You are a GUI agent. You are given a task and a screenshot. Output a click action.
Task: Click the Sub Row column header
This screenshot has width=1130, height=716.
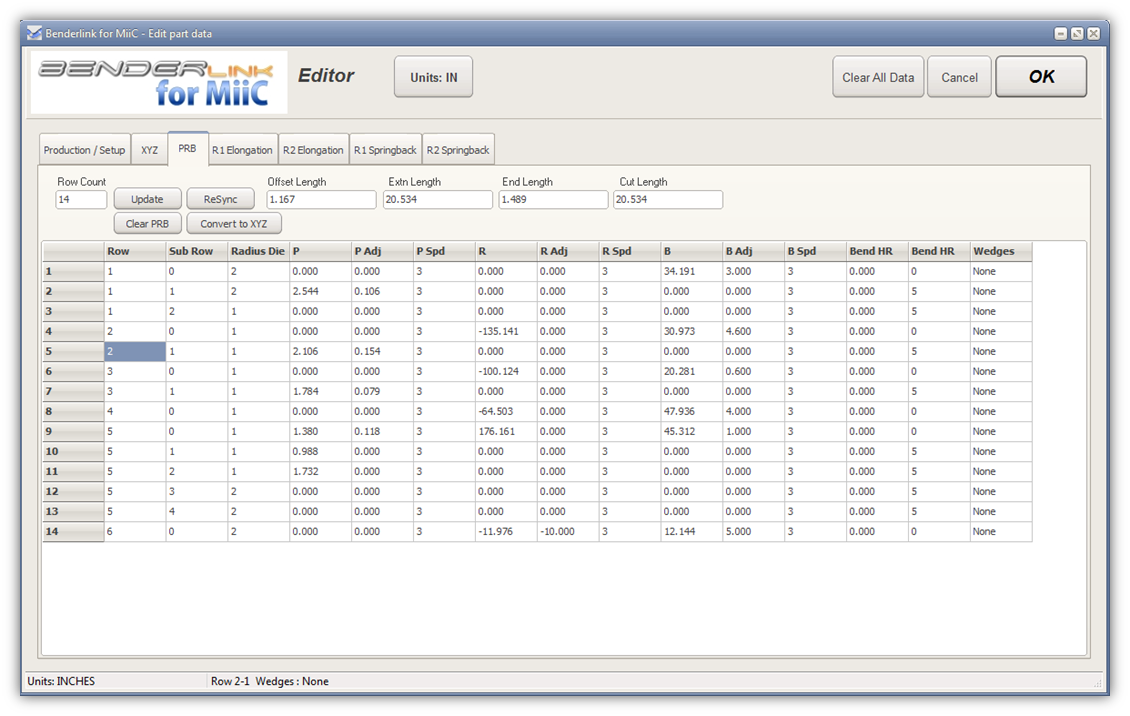coord(197,251)
